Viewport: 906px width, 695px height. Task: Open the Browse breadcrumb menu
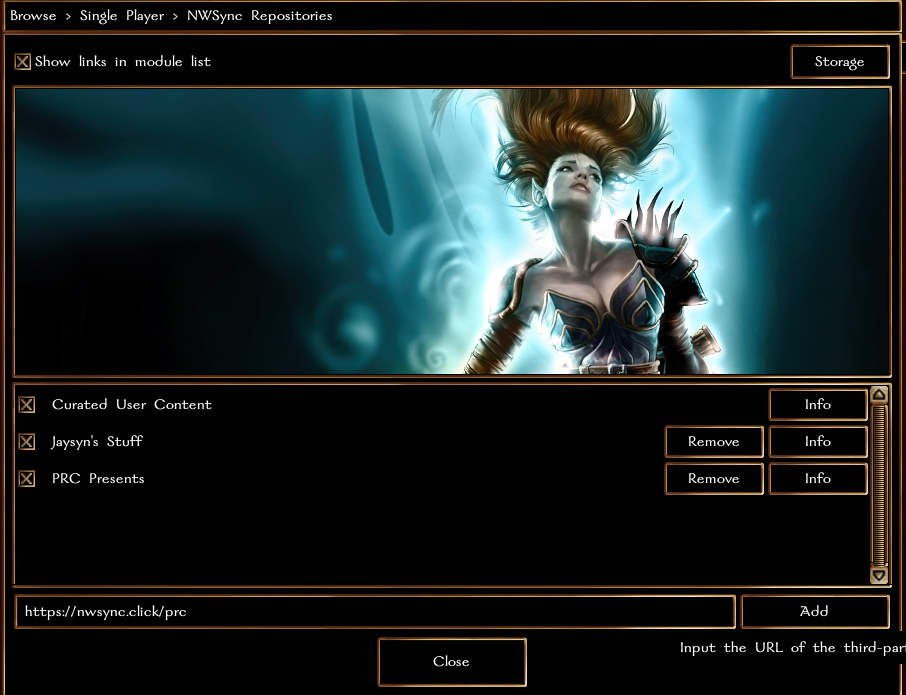point(33,16)
